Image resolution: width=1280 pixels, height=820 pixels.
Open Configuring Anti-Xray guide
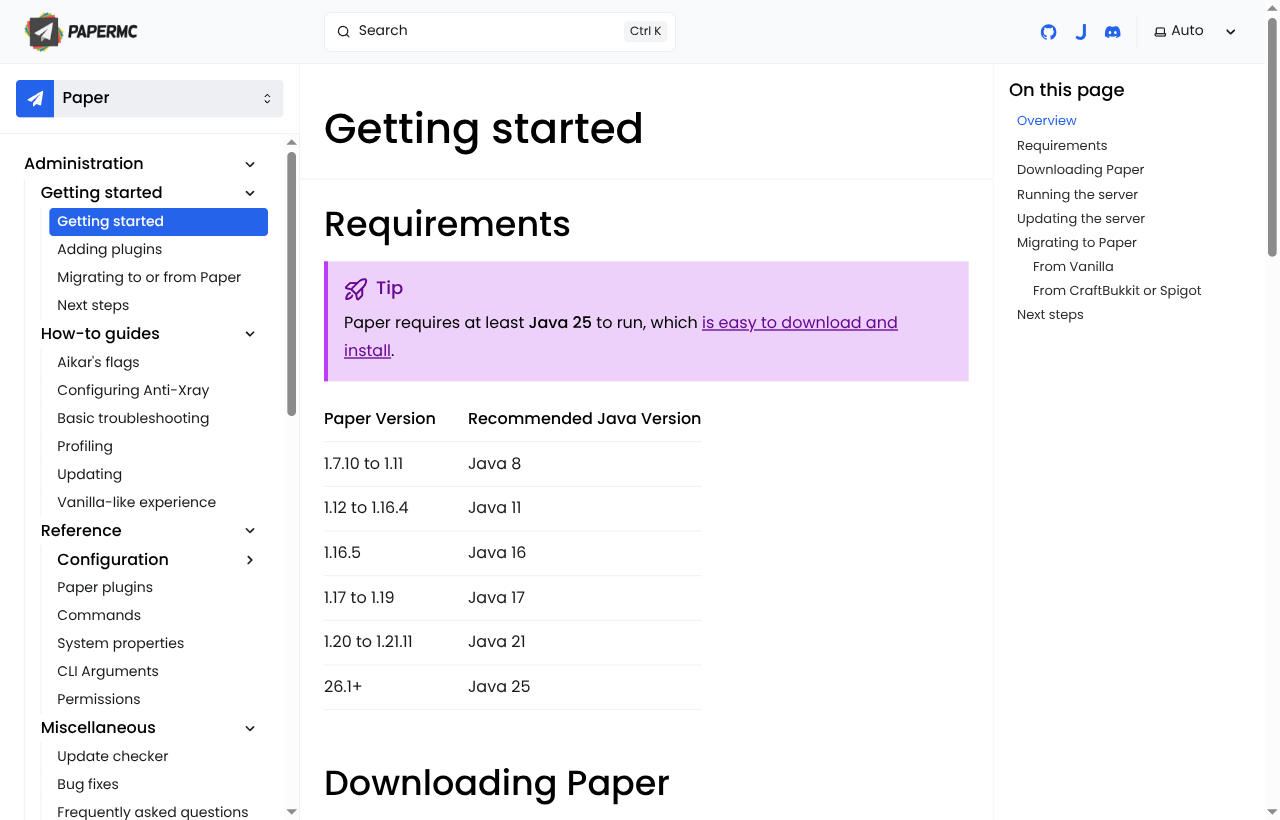tap(133, 391)
